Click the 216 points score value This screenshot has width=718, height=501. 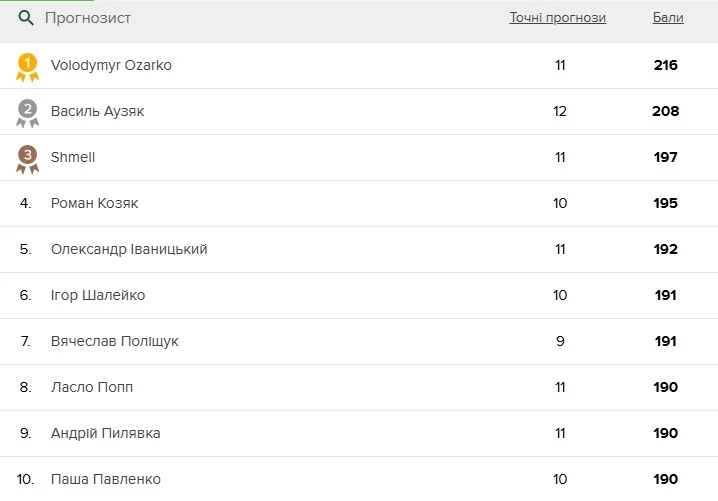coord(665,65)
